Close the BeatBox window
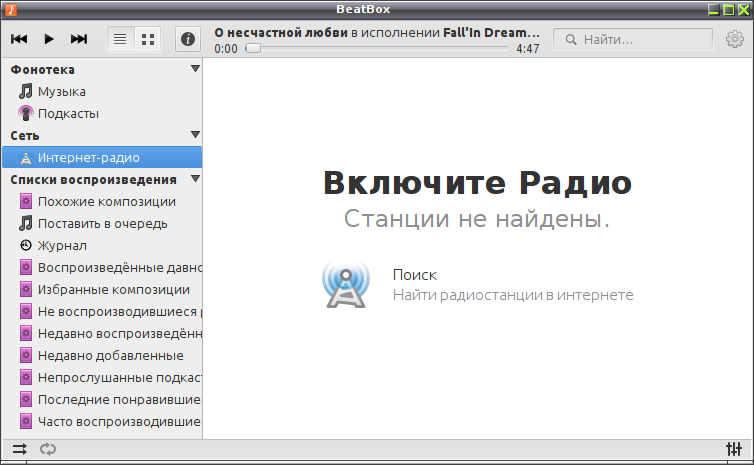 point(743,10)
